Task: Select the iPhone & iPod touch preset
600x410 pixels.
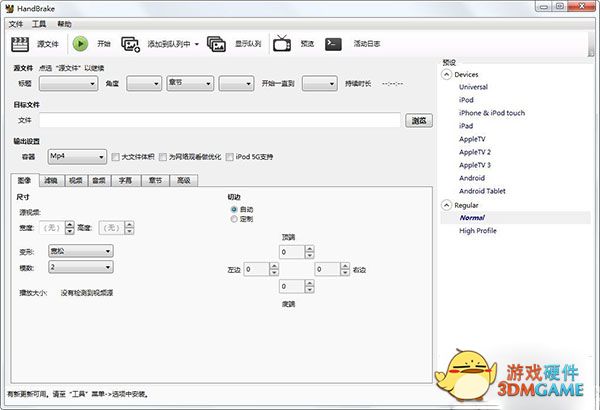Action: click(x=492, y=113)
